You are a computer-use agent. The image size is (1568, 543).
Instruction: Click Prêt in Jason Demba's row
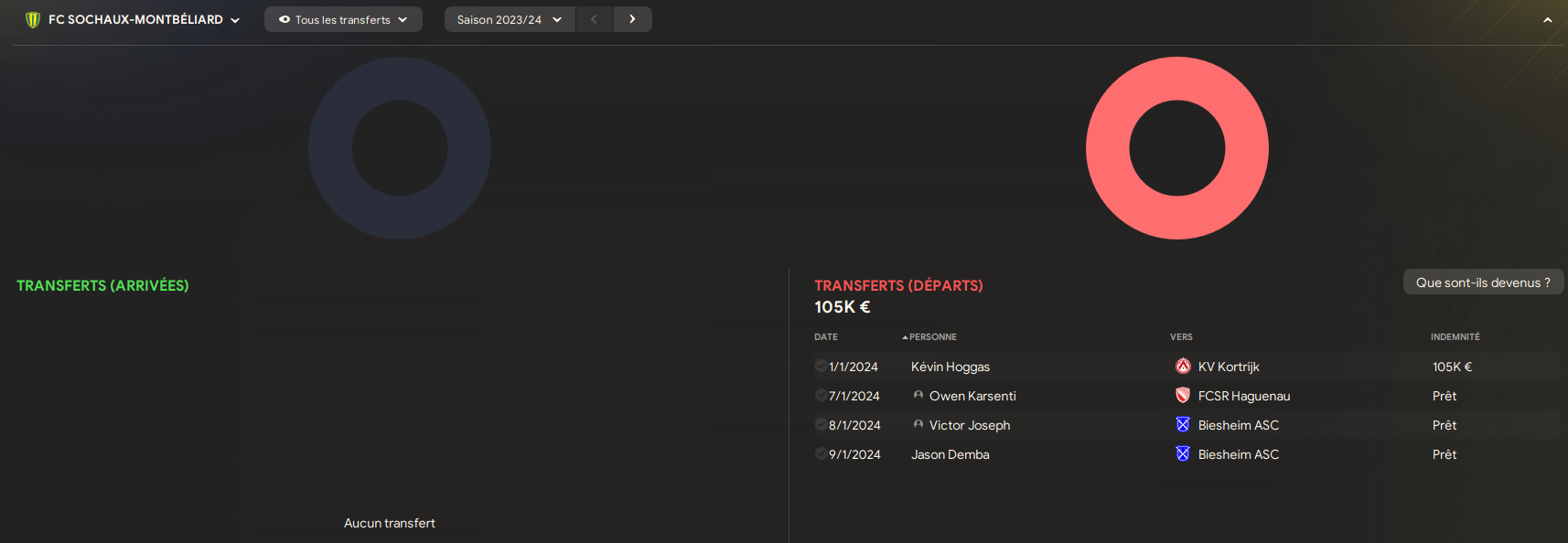1444,454
